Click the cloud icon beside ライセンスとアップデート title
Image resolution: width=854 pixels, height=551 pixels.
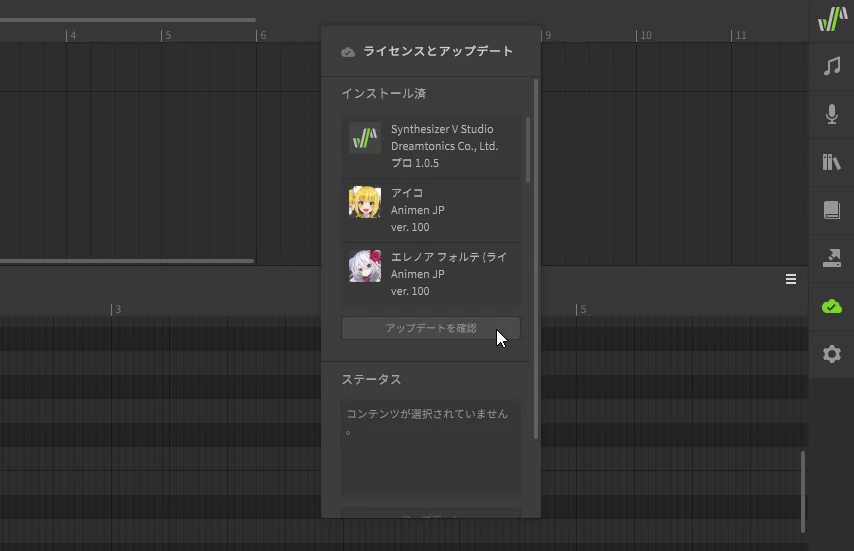click(347, 52)
